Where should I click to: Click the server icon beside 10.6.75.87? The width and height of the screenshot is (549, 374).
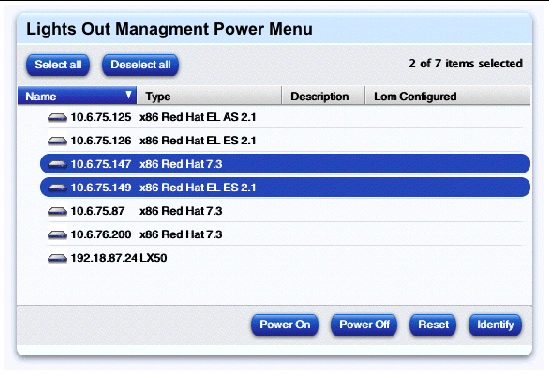pos(57,212)
